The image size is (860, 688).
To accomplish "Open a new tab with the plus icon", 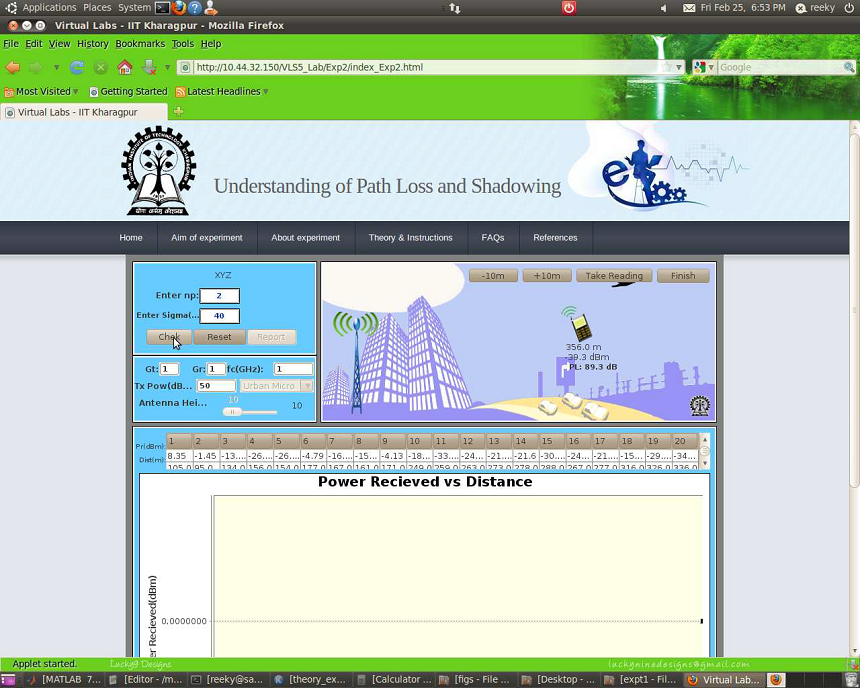I will (x=179, y=111).
